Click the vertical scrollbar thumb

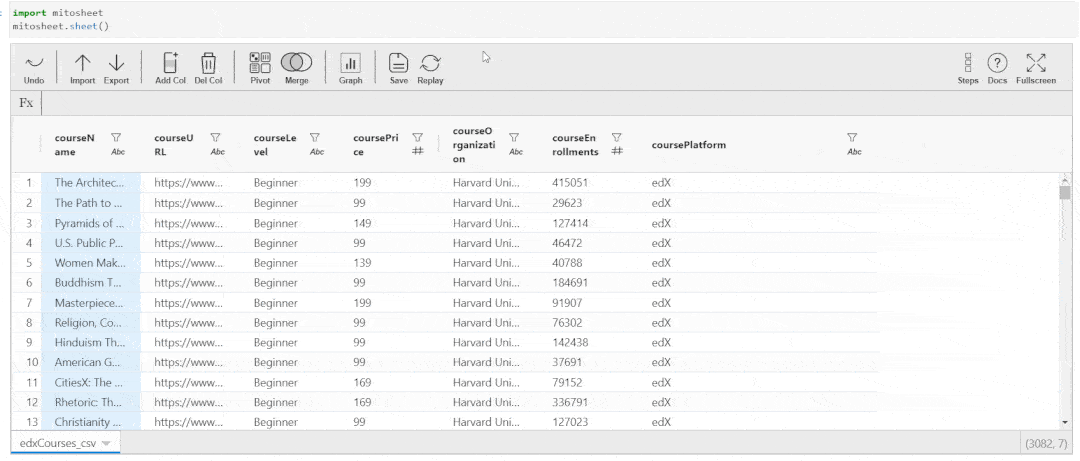click(1066, 192)
